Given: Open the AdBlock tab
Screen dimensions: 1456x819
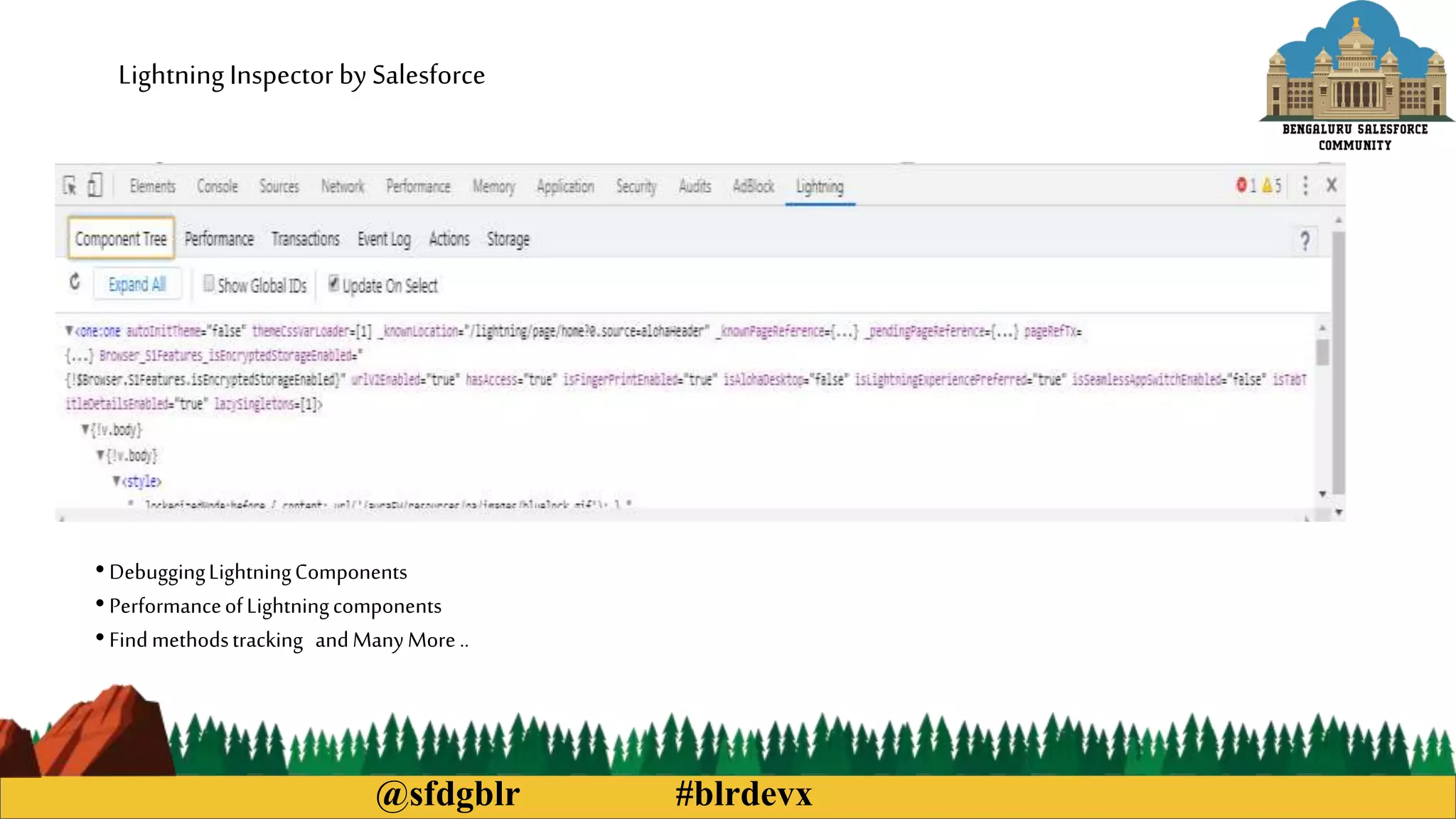Looking at the screenshot, I should click(754, 186).
